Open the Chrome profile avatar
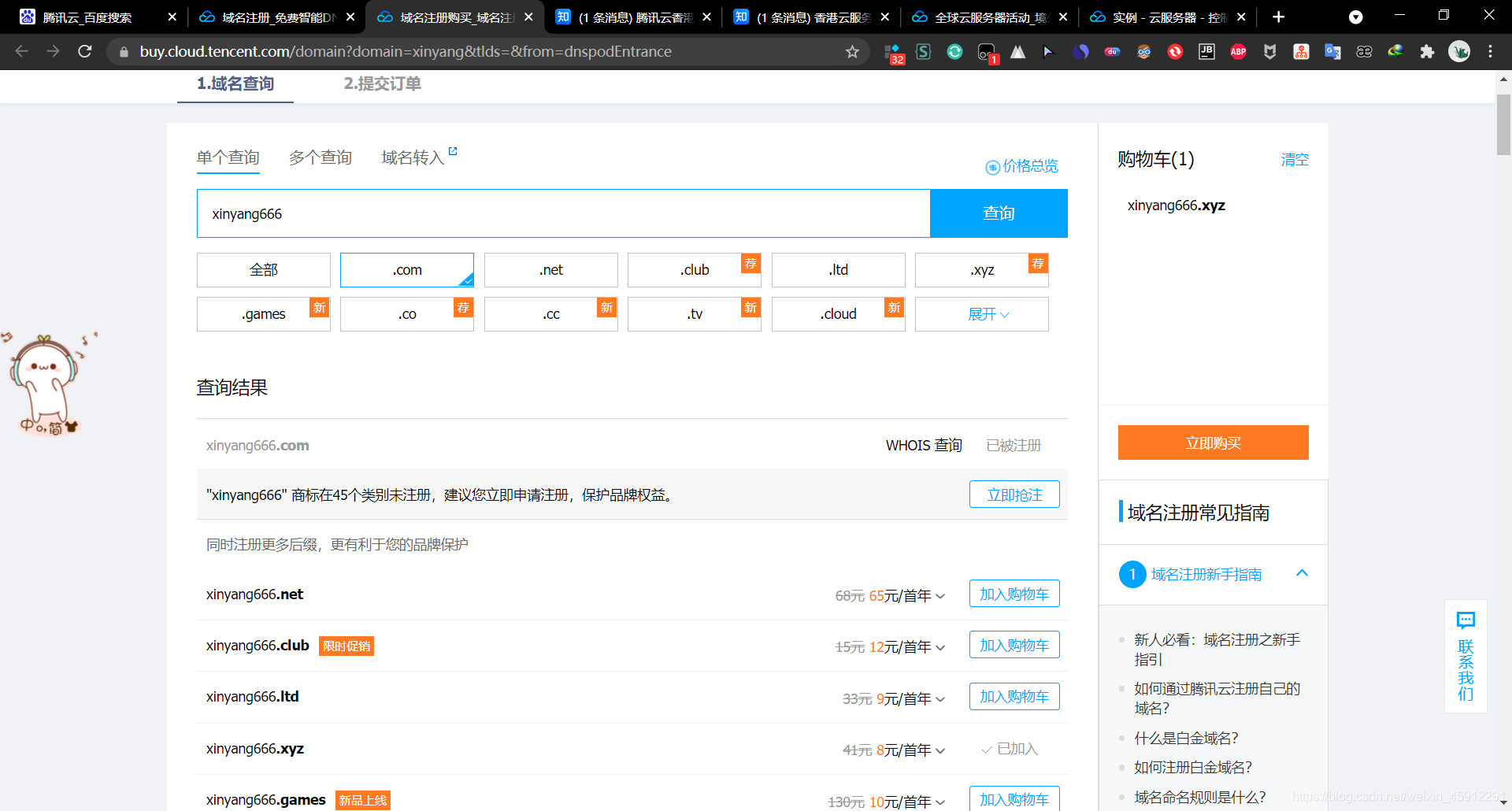The image size is (1512, 811). click(1459, 51)
